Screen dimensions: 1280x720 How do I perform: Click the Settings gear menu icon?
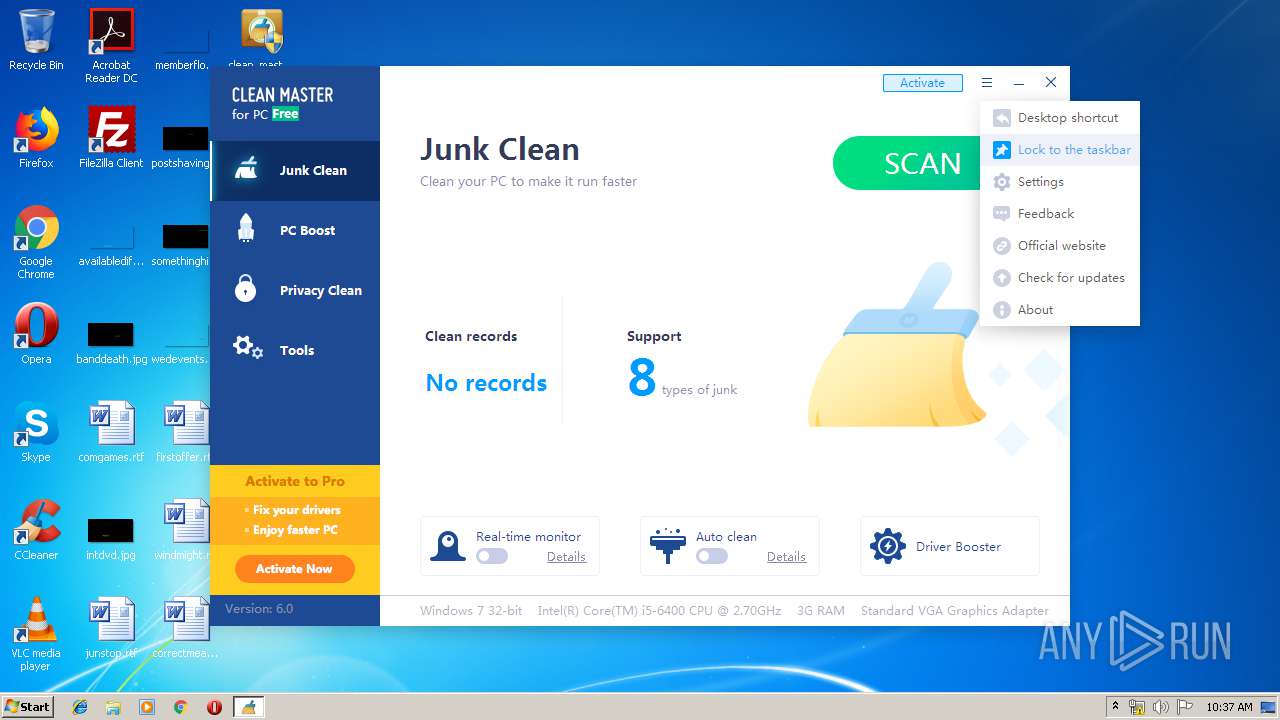(1001, 182)
